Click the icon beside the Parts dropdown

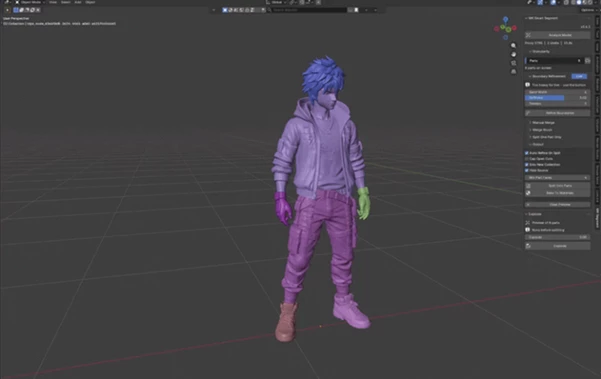(588, 61)
